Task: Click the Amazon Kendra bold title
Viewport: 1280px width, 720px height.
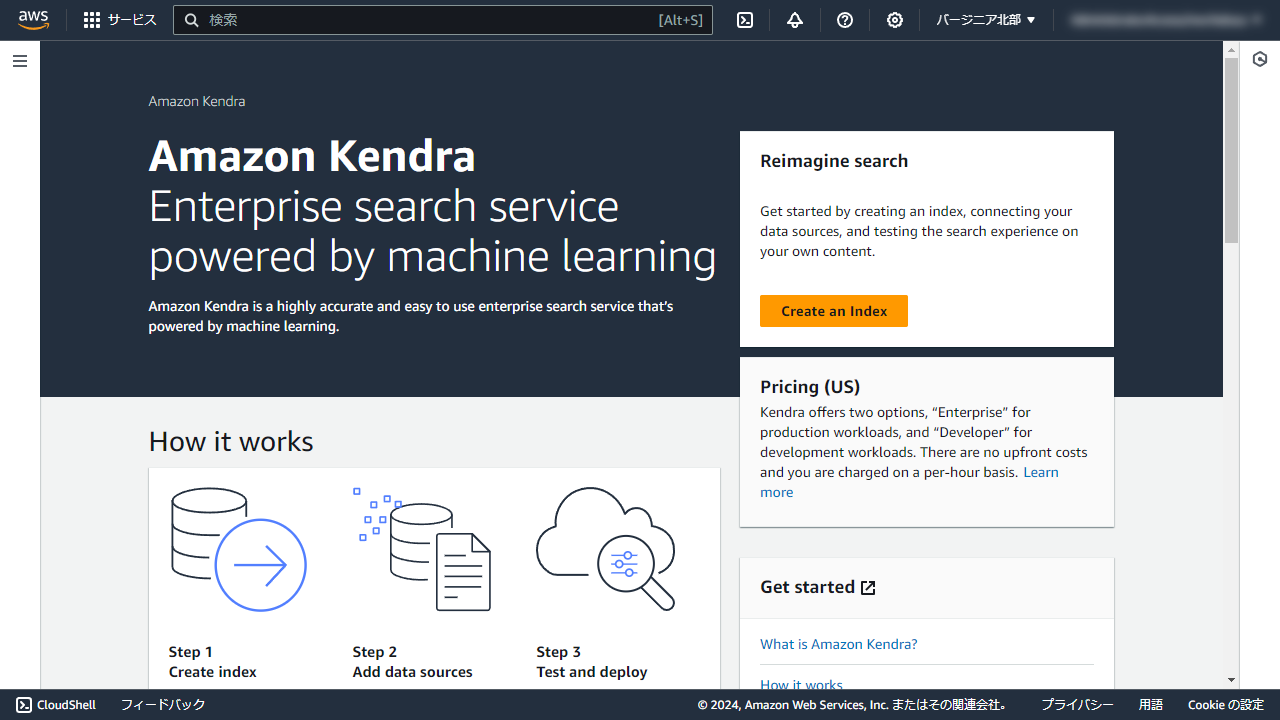Action: click(x=312, y=156)
